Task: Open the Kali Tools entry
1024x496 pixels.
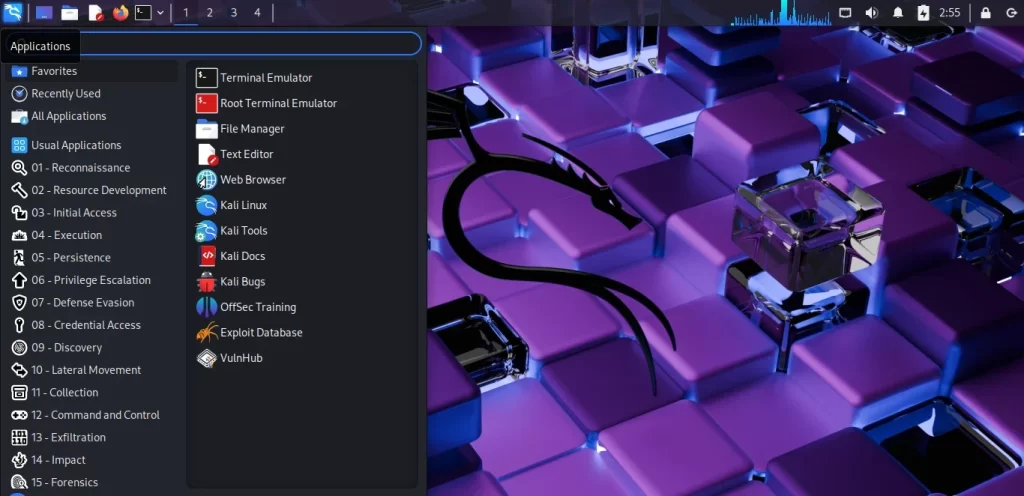Action: pyautogui.click(x=302, y=230)
